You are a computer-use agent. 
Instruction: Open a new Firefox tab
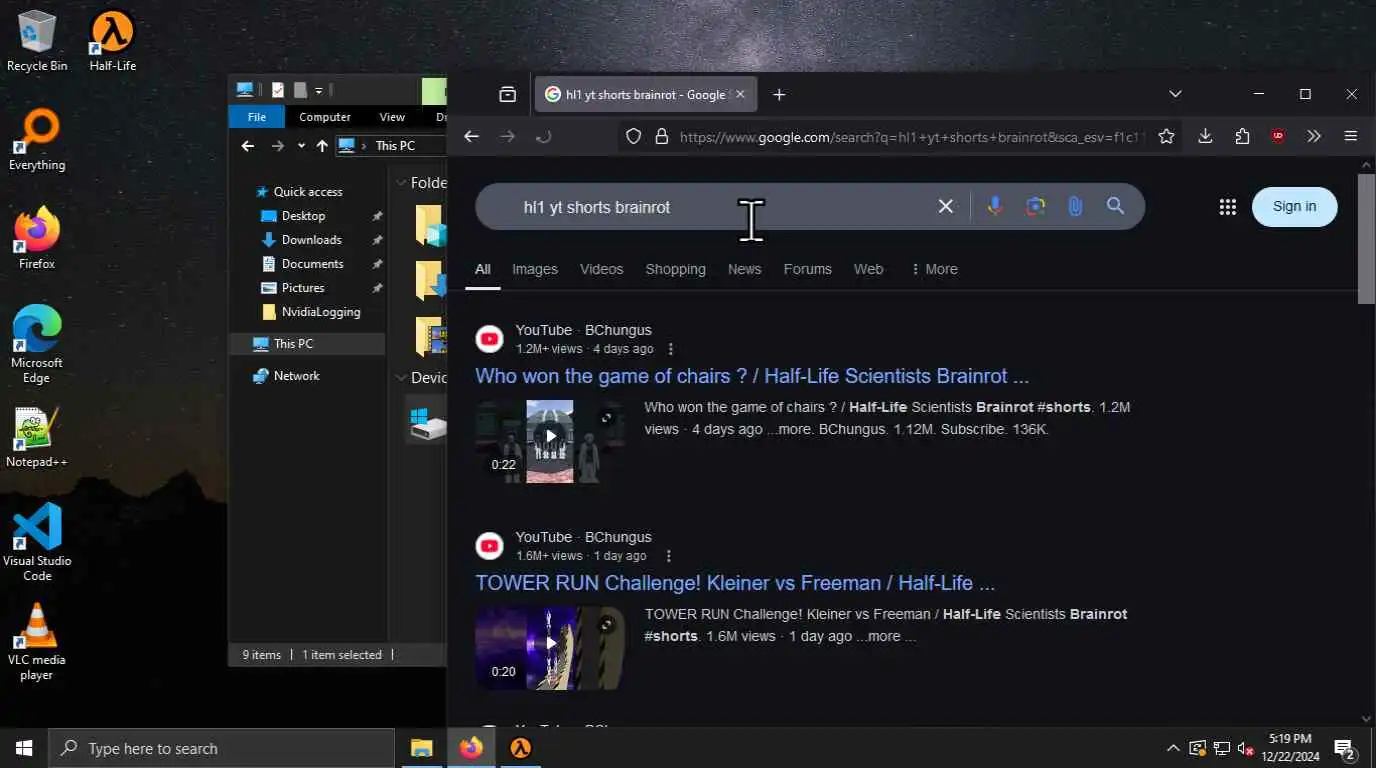pos(779,94)
